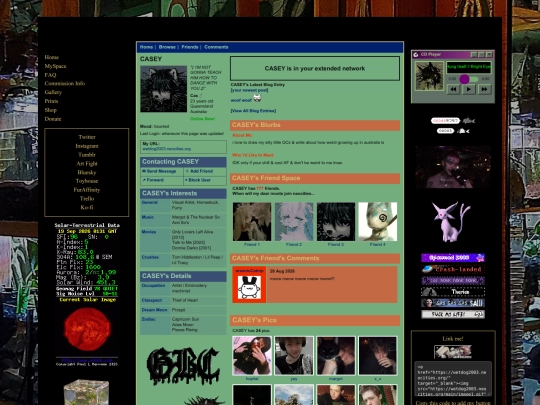
Task: Visit the FurAffinity link
Action: click(87, 190)
